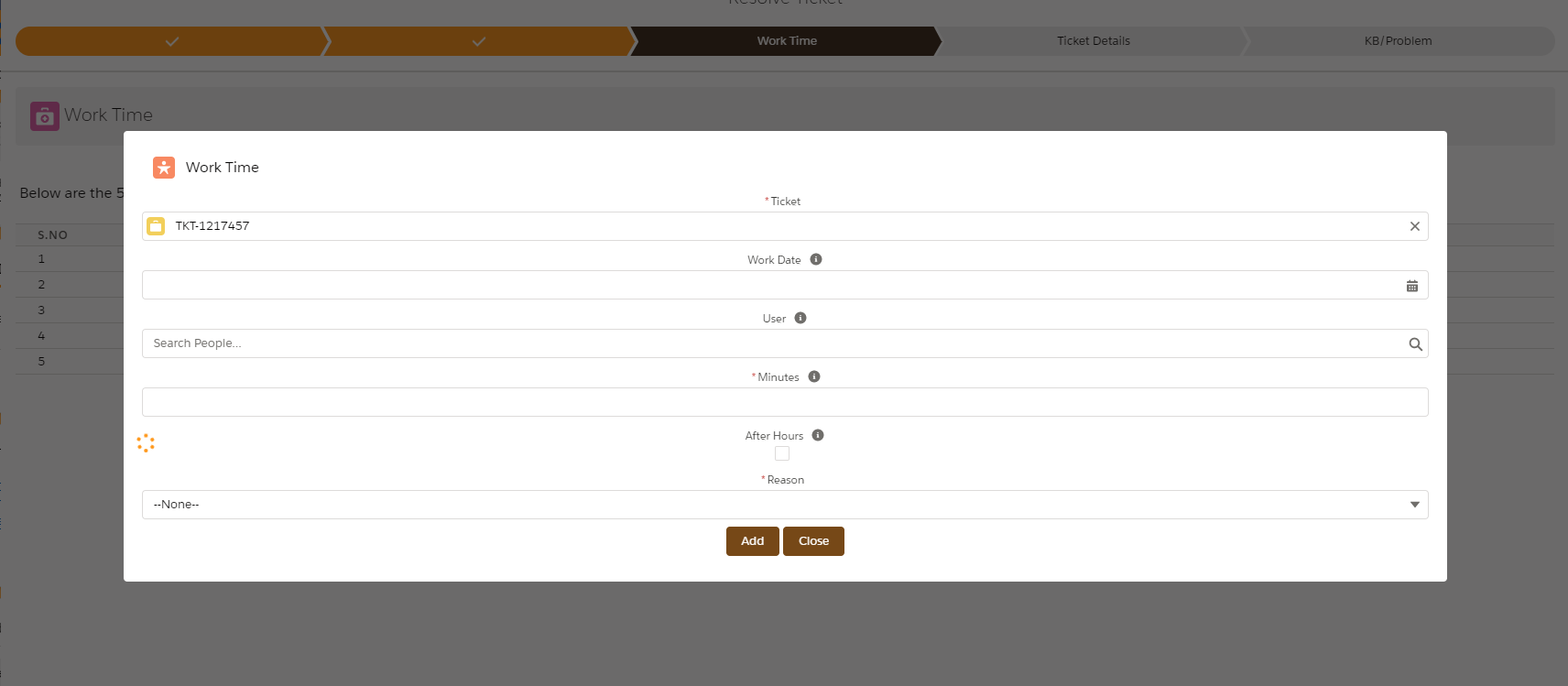Viewport: 1568px width, 686px height.
Task: Click the Work Time modal header icon
Action: coord(164,168)
